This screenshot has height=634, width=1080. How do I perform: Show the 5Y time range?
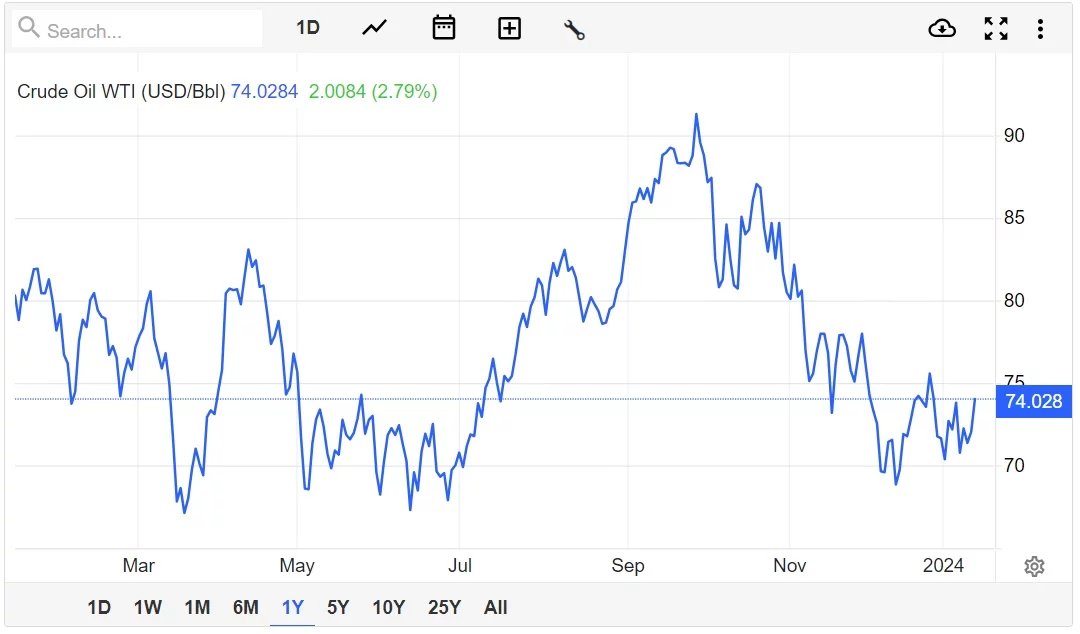click(338, 607)
